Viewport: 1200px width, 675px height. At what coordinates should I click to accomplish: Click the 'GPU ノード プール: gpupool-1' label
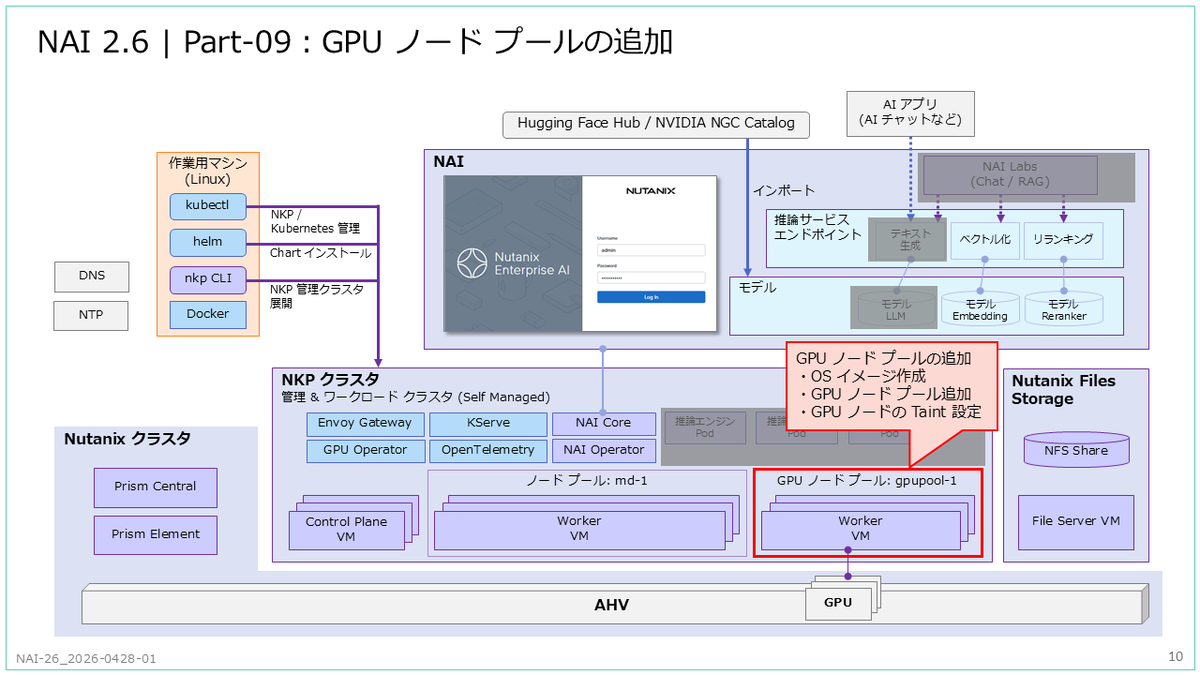click(x=867, y=481)
